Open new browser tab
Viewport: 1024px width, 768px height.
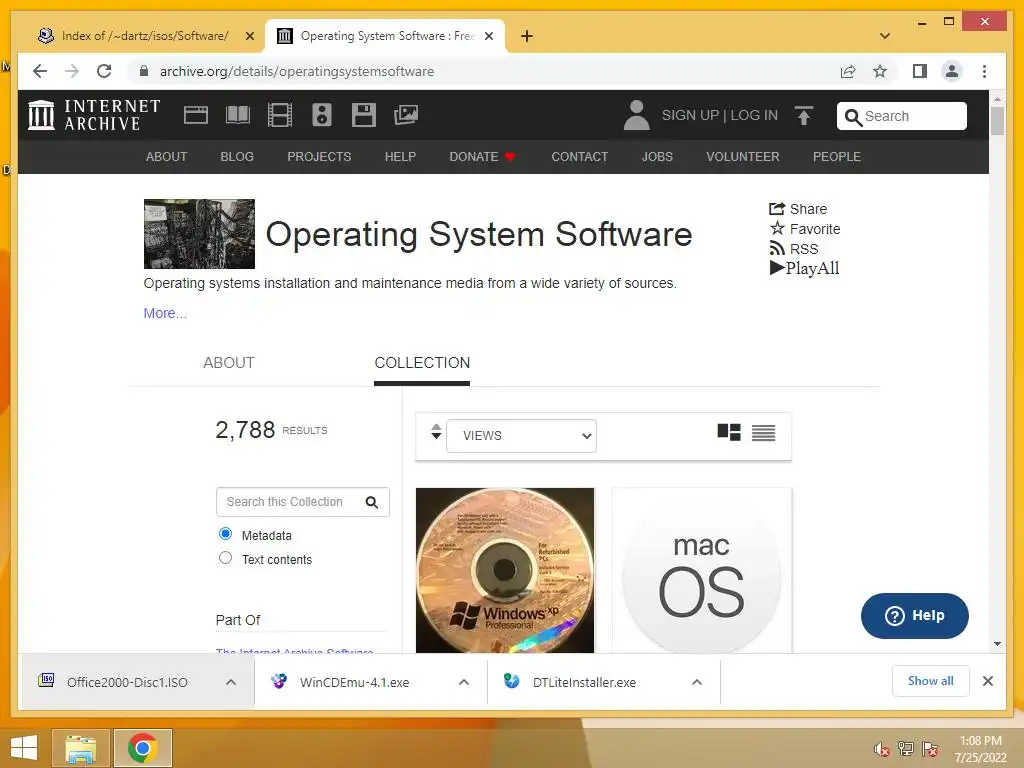pos(527,36)
